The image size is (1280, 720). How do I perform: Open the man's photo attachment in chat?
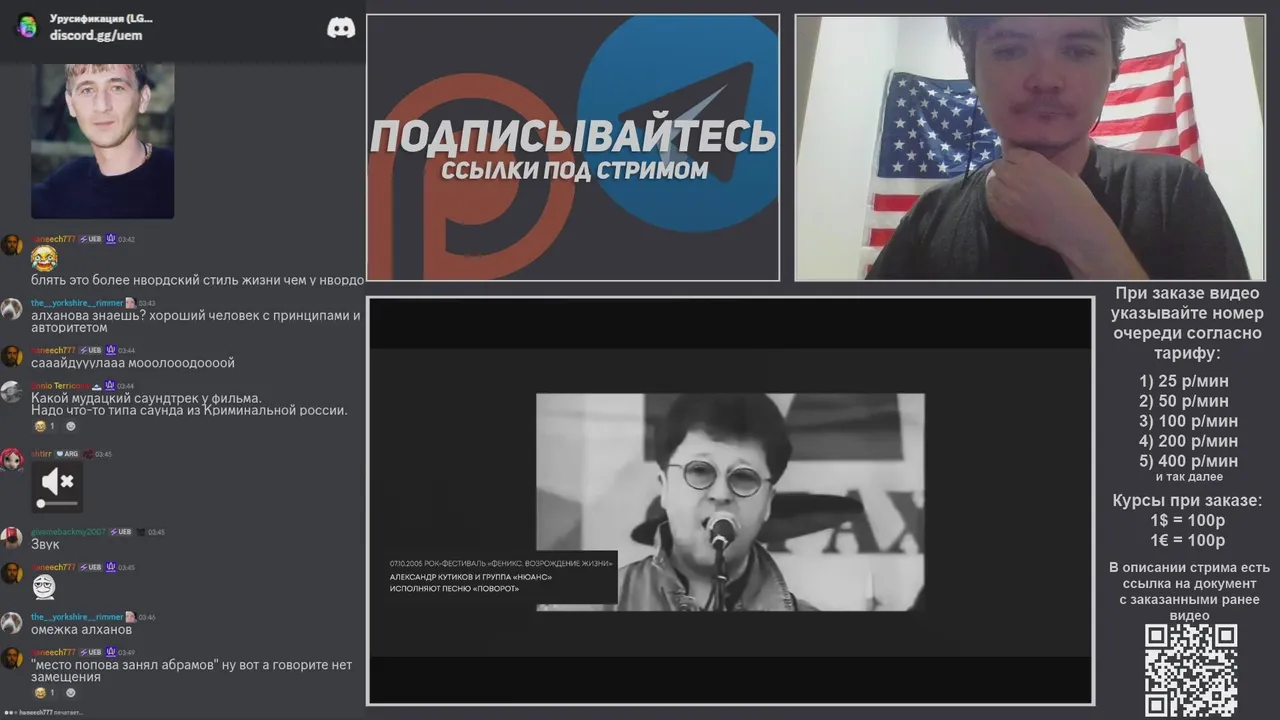point(102,140)
